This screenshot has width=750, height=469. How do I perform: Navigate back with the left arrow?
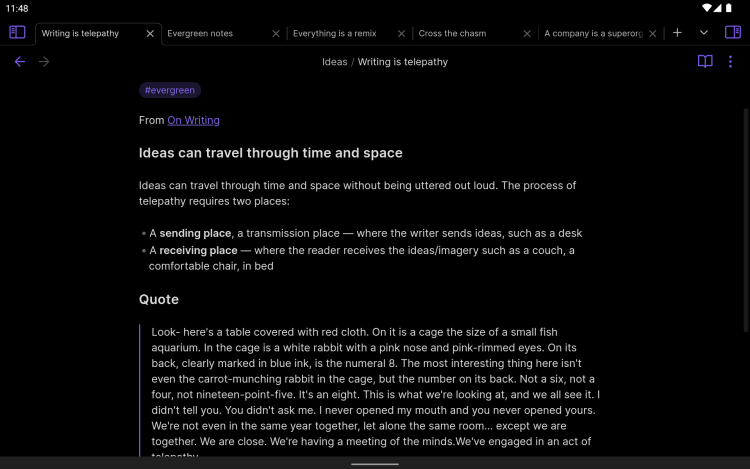19,62
